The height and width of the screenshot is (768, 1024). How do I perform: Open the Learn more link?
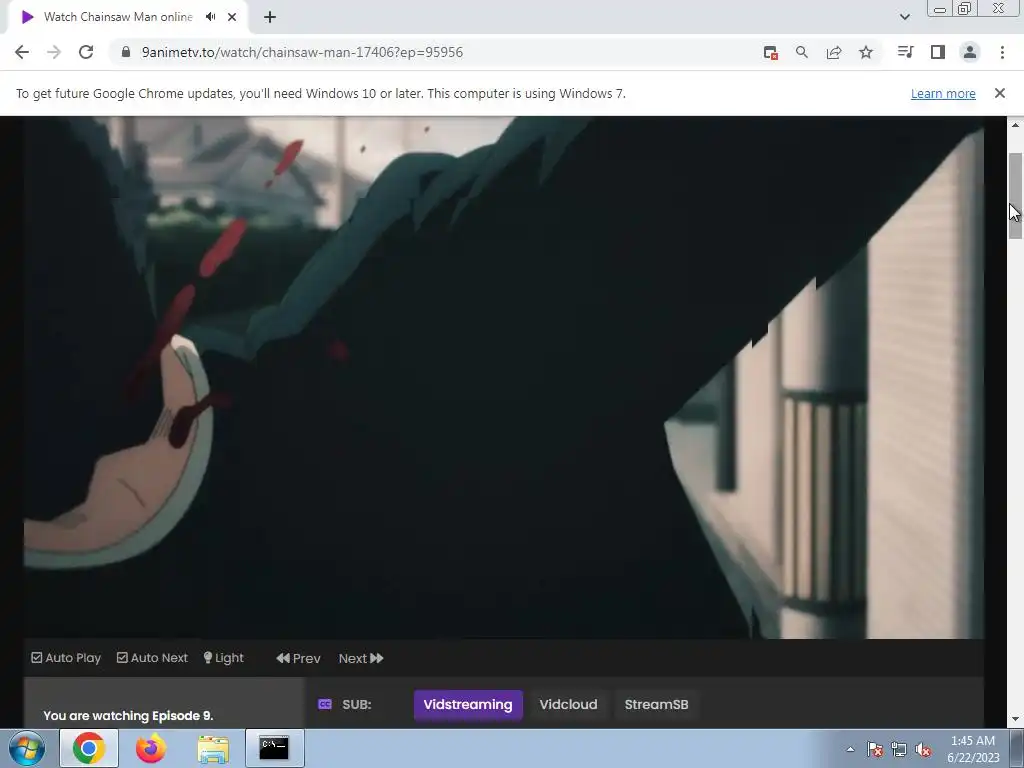tap(943, 93)
